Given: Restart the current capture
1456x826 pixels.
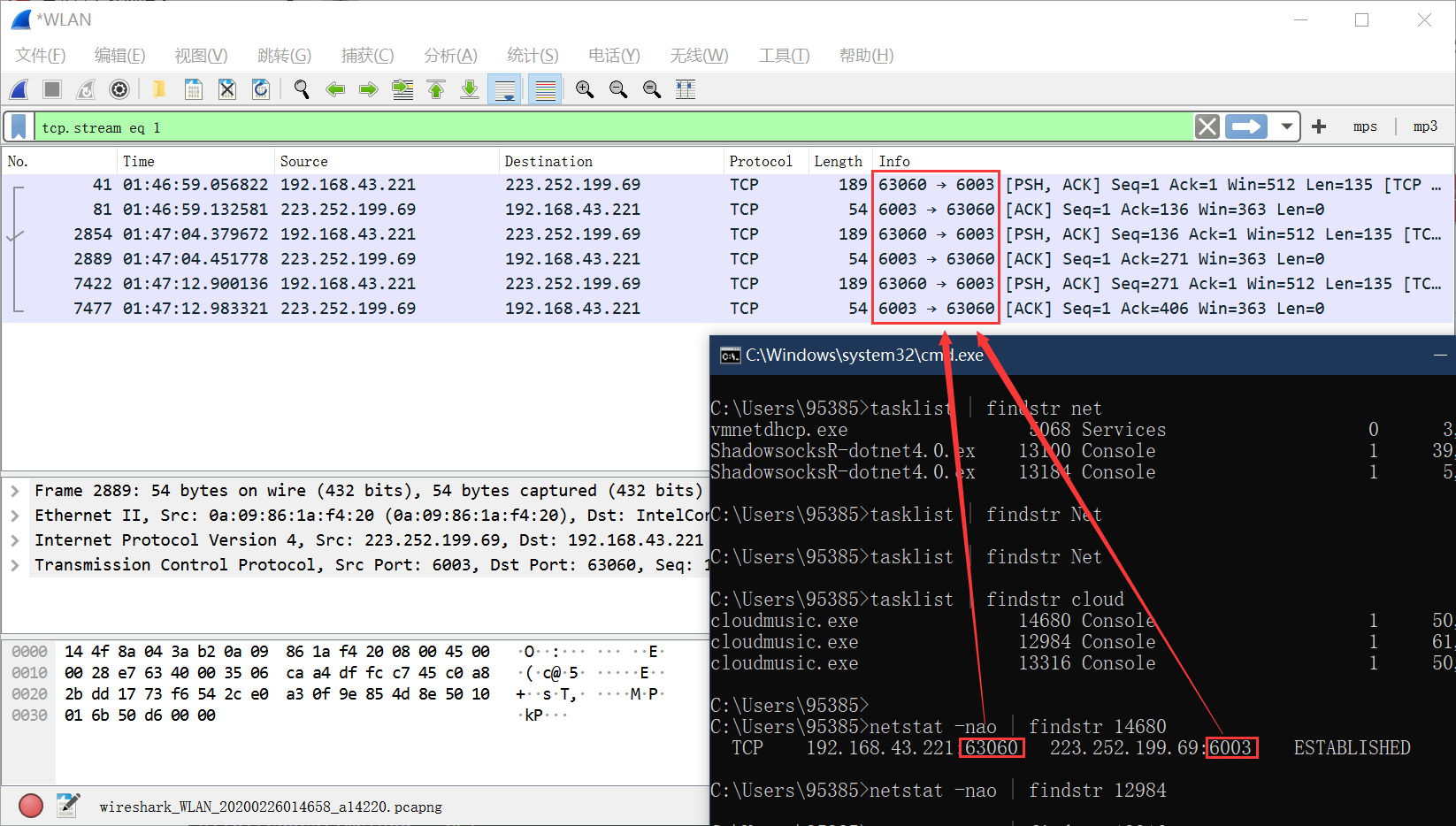Looking at the screenshot, I should pos(86,89).
